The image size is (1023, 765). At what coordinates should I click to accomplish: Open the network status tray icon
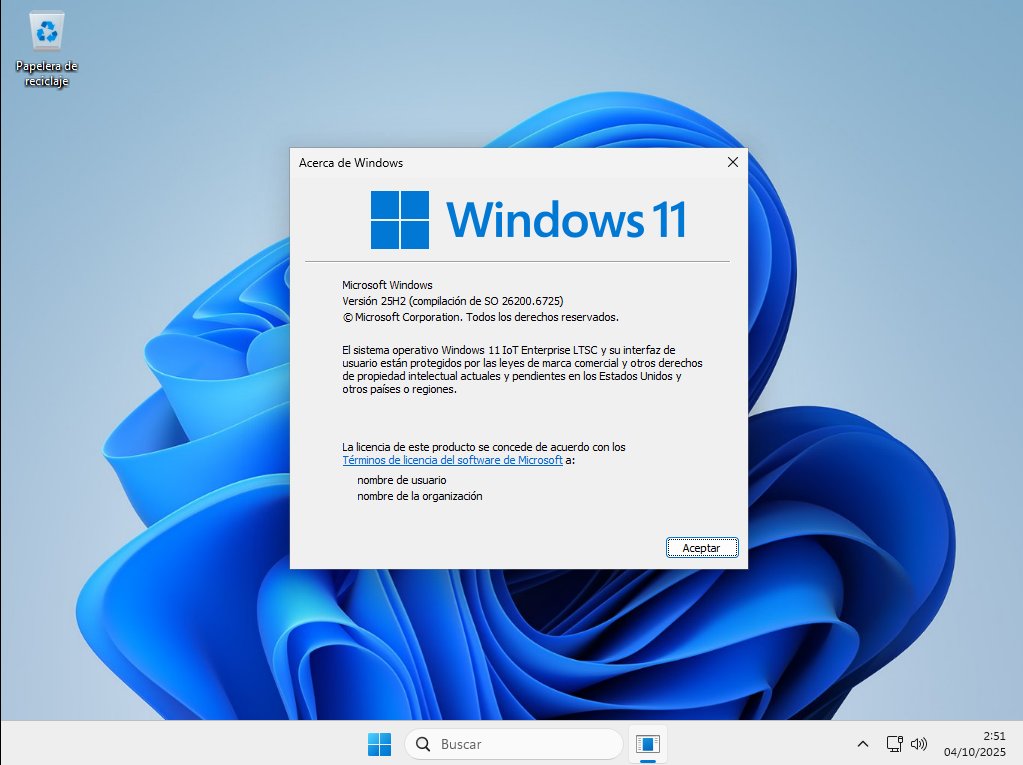pyautogui.click(x=894, y=744)
